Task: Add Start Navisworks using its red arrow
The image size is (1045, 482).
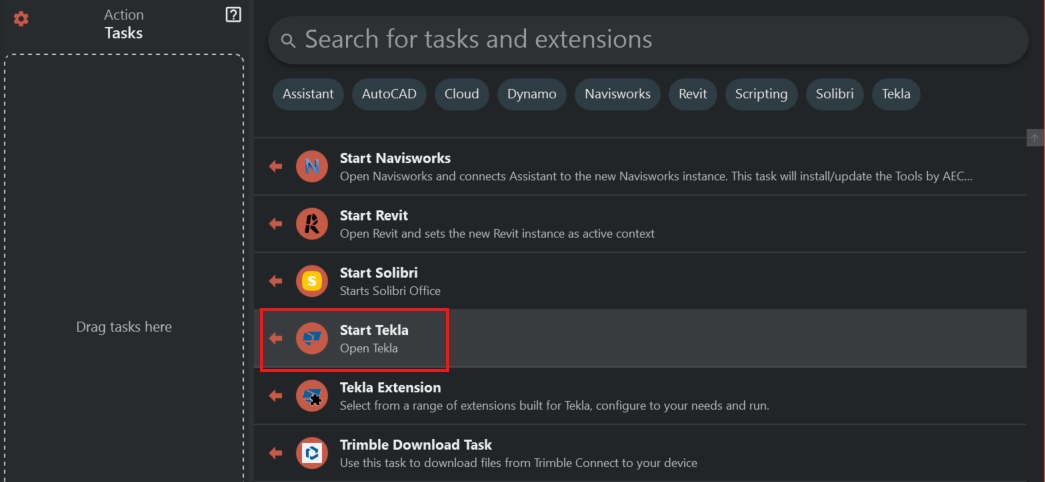Action: click(x=275, y=166)
